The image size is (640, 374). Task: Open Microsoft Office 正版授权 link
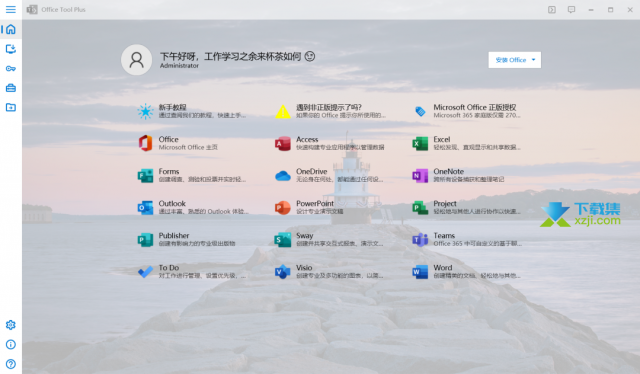coord(475,107)
